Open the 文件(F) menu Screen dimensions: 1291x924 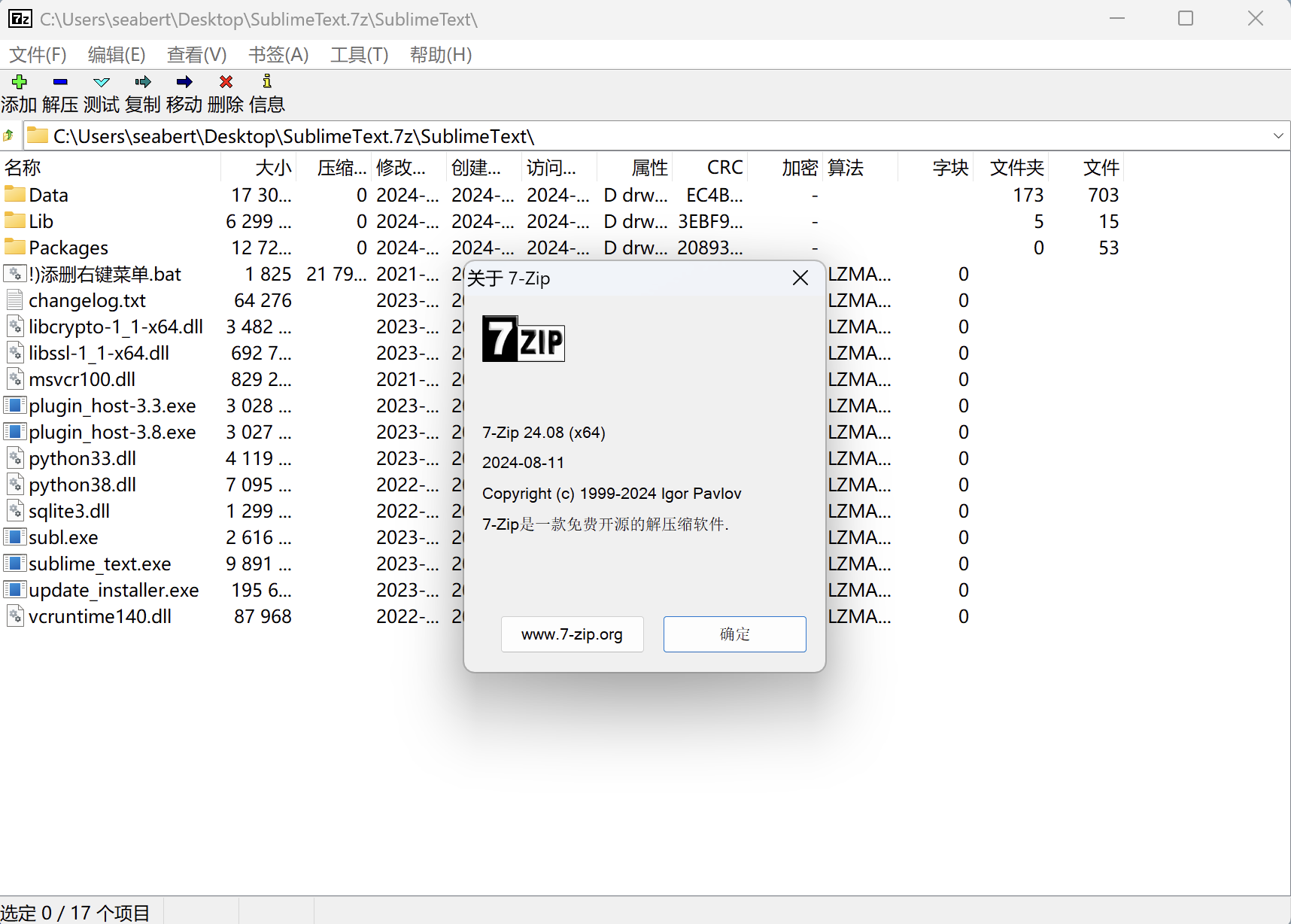[38, 55]
